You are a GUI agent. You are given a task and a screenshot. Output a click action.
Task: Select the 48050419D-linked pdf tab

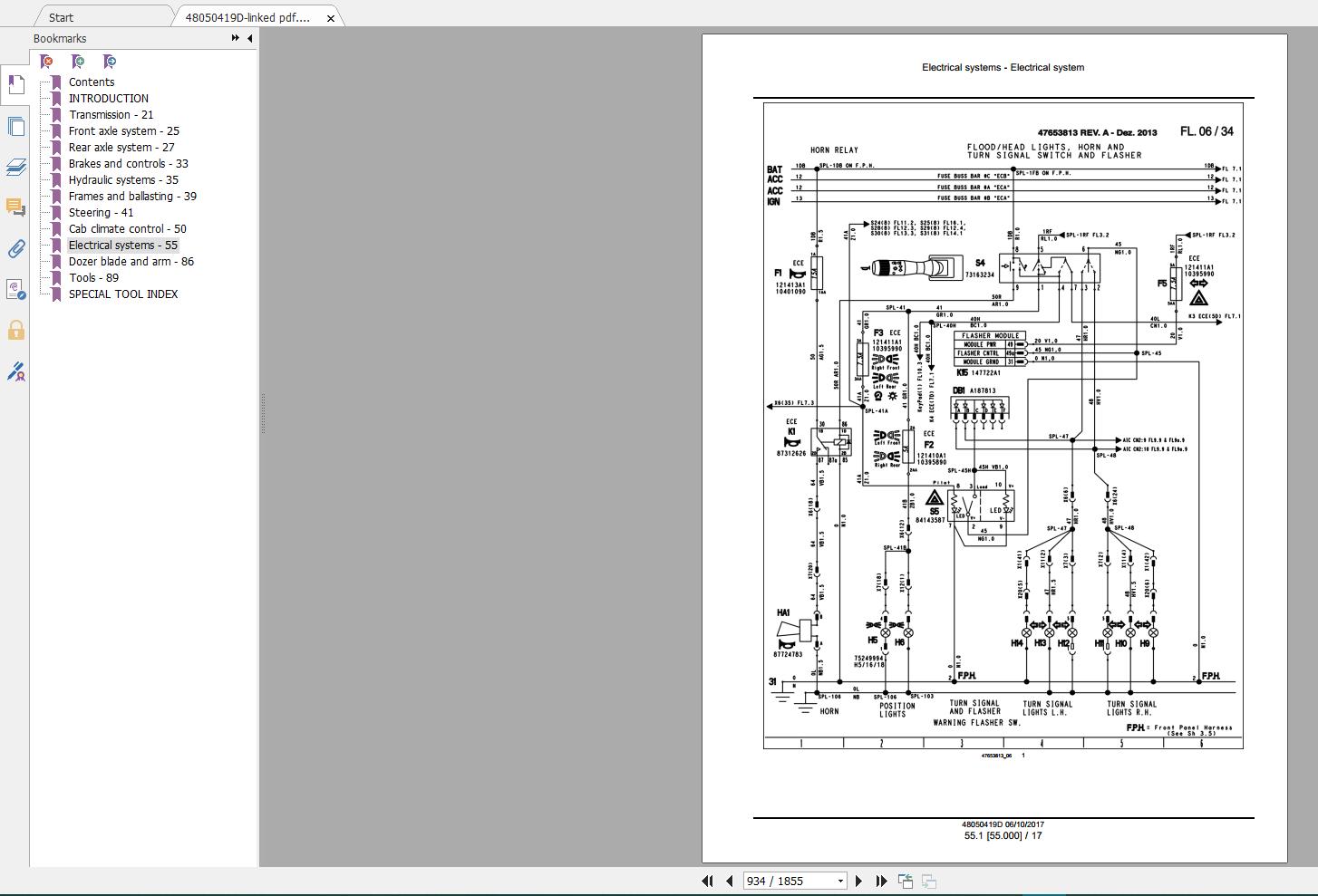tap(247, 17)
